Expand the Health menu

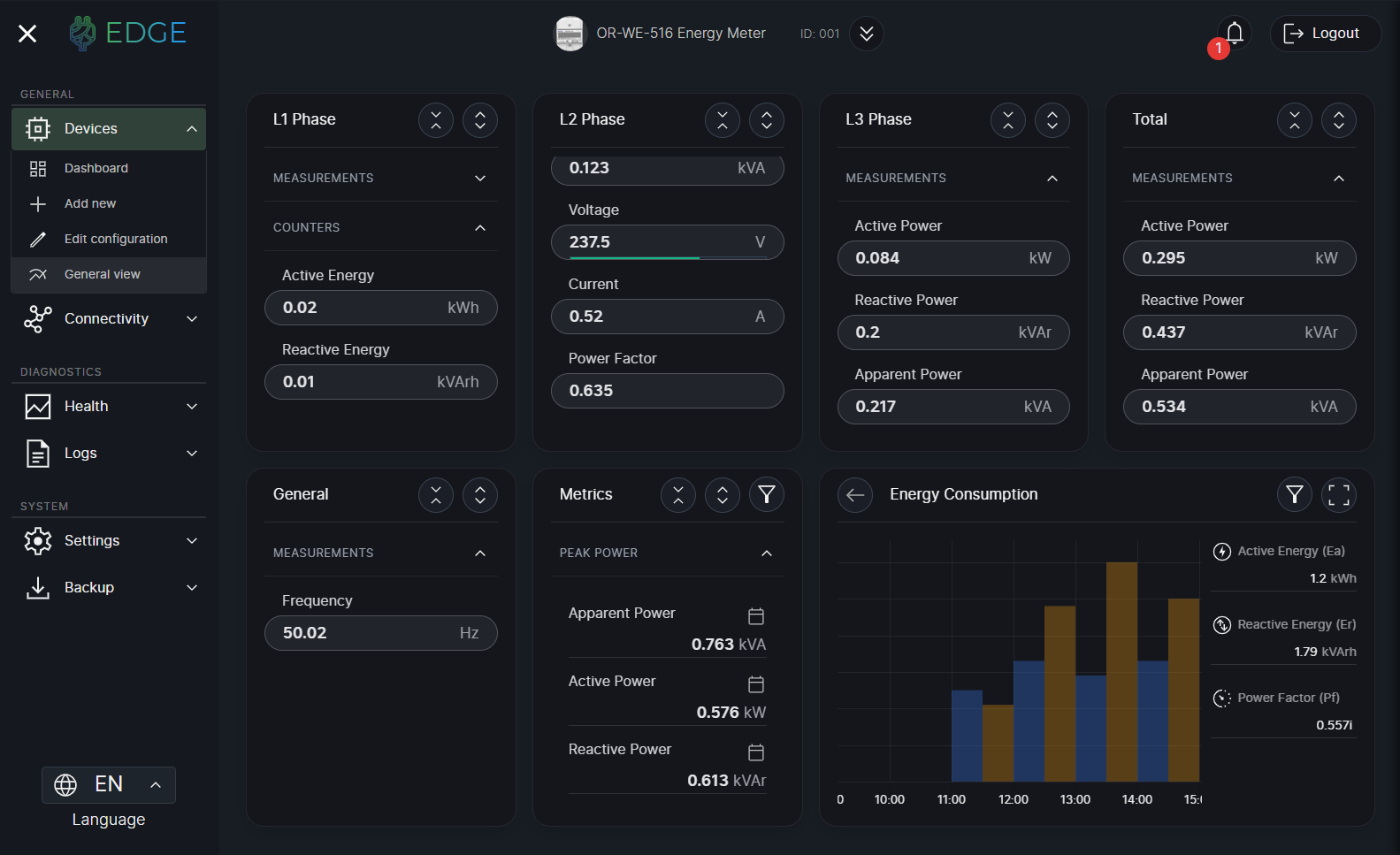pyautogui.click(x=109, y=406)
